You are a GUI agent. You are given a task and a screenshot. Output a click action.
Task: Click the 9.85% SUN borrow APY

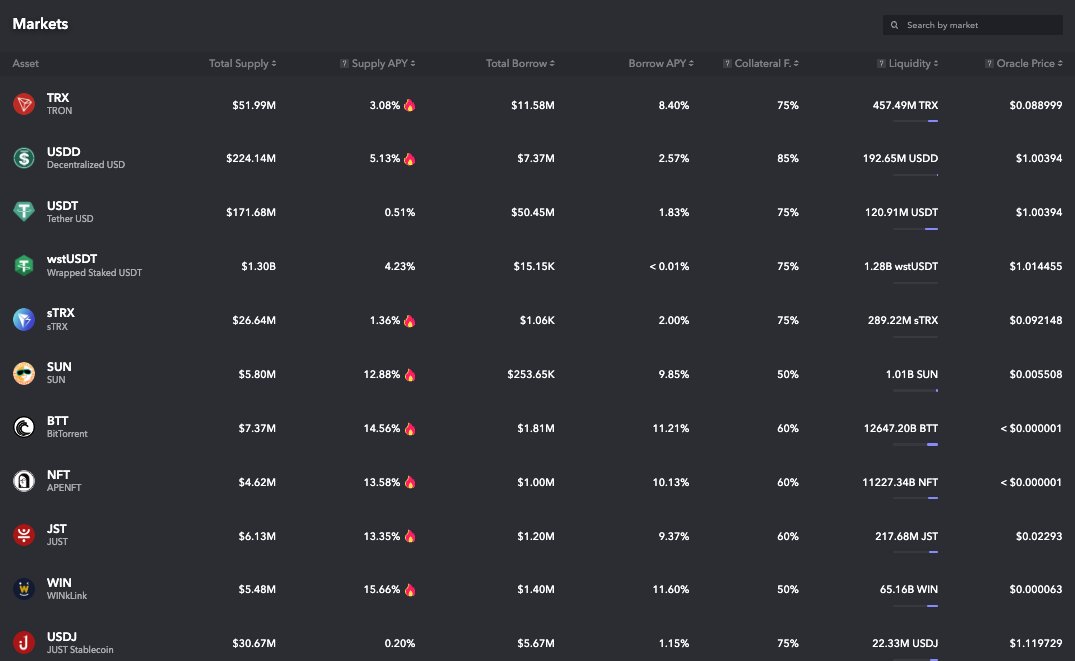point(673,374)
